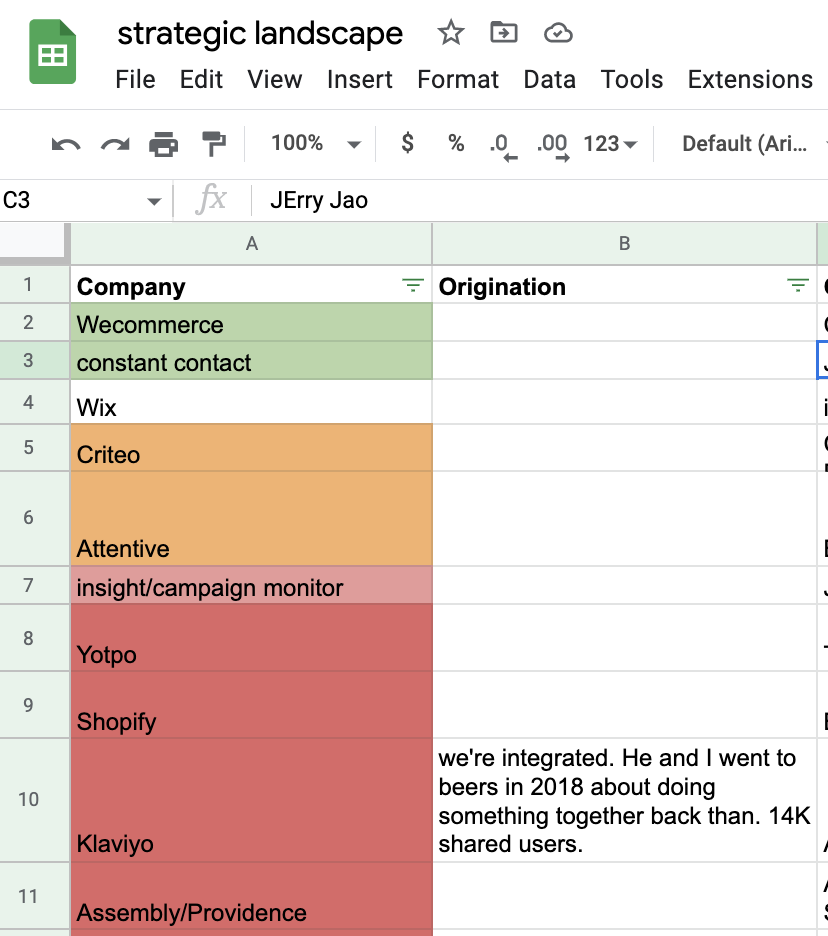The image size is (828, 936).
Task: Open the Company column filter
Action: 413,285
